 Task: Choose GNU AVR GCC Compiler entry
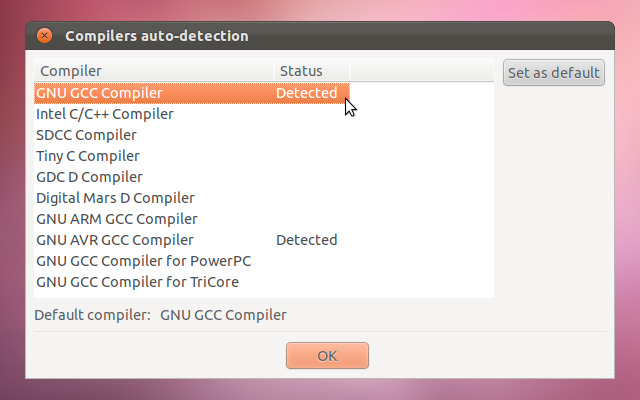coord(115,240)
